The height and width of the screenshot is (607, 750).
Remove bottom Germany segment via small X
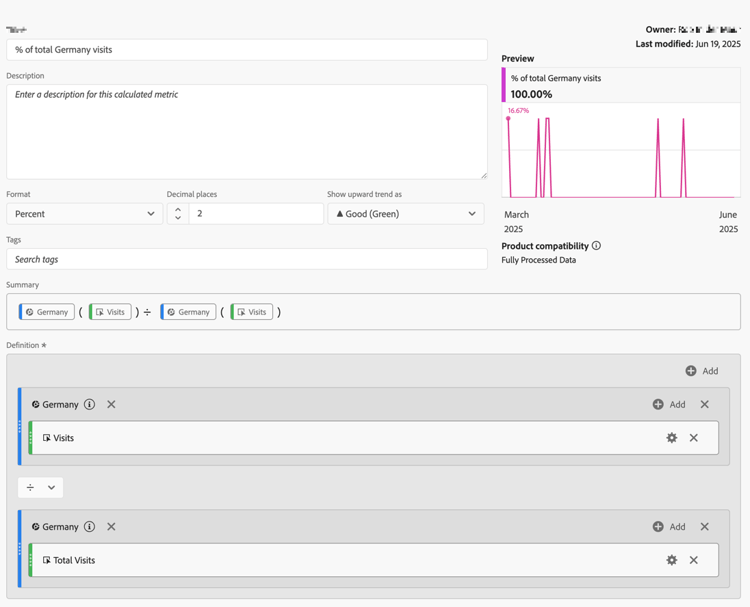point(111,527)
